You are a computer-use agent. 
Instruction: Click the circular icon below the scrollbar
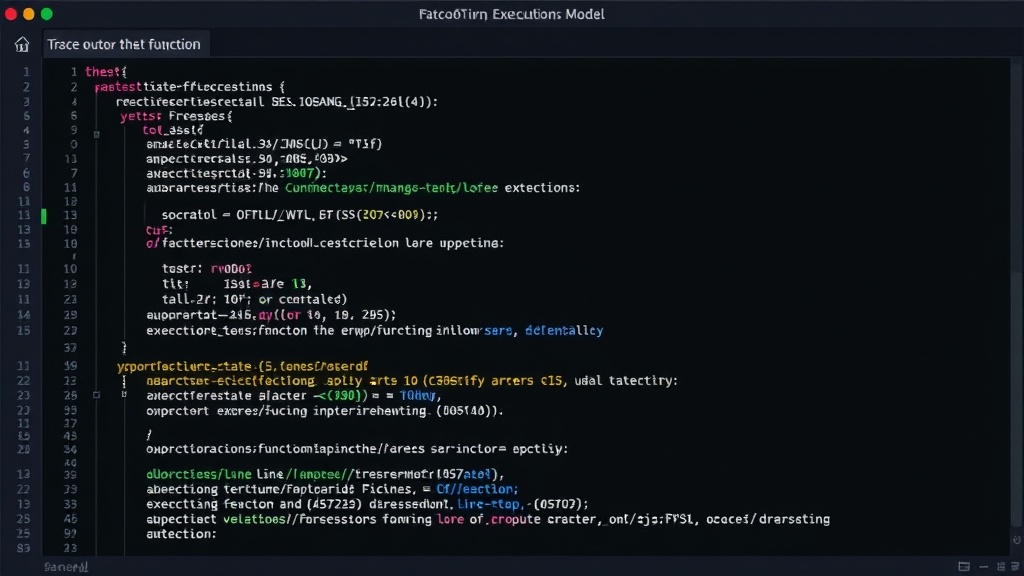[x=1017, y=540]
